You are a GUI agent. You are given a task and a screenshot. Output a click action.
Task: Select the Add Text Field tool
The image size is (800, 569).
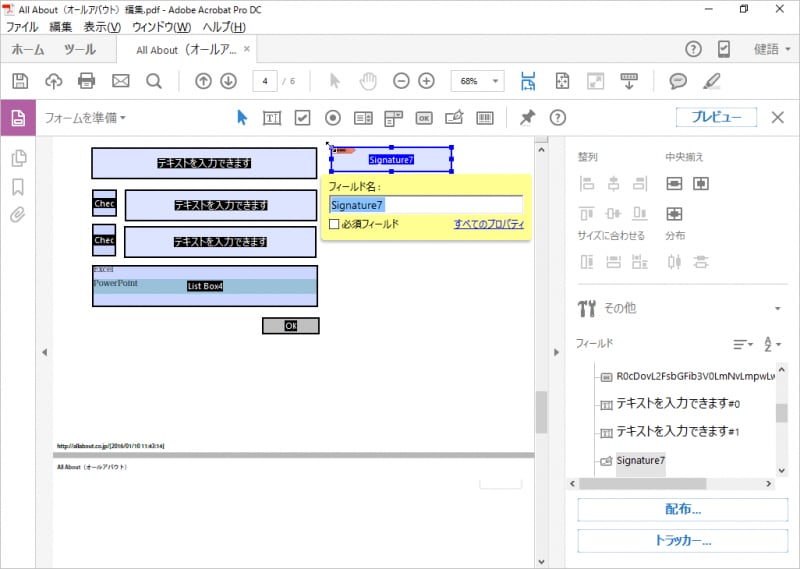pos(271,118)
